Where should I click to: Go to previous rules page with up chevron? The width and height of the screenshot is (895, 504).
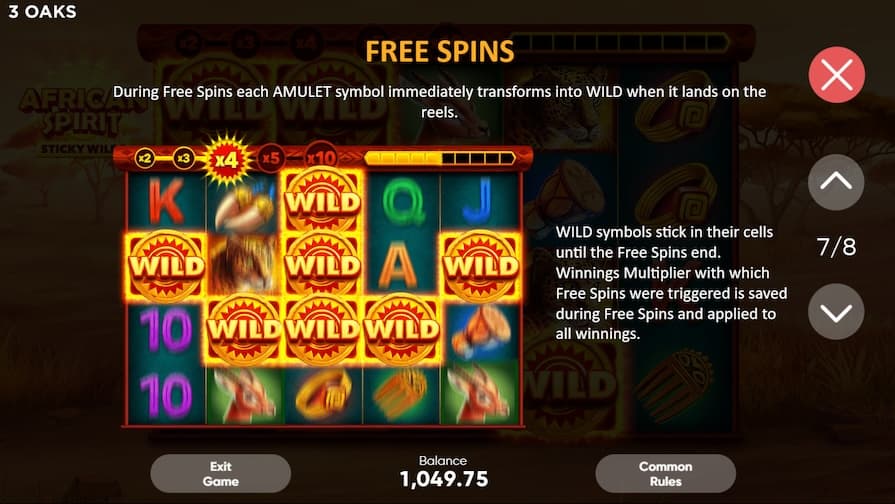pos(836,182)
